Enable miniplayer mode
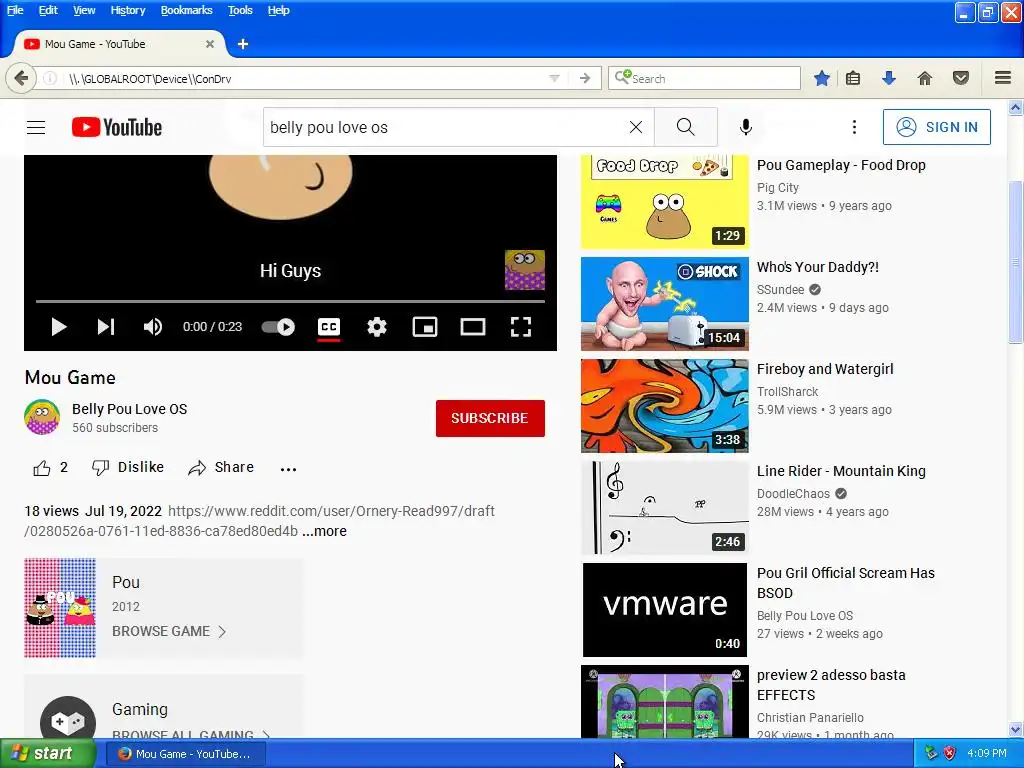 point(424,327)
